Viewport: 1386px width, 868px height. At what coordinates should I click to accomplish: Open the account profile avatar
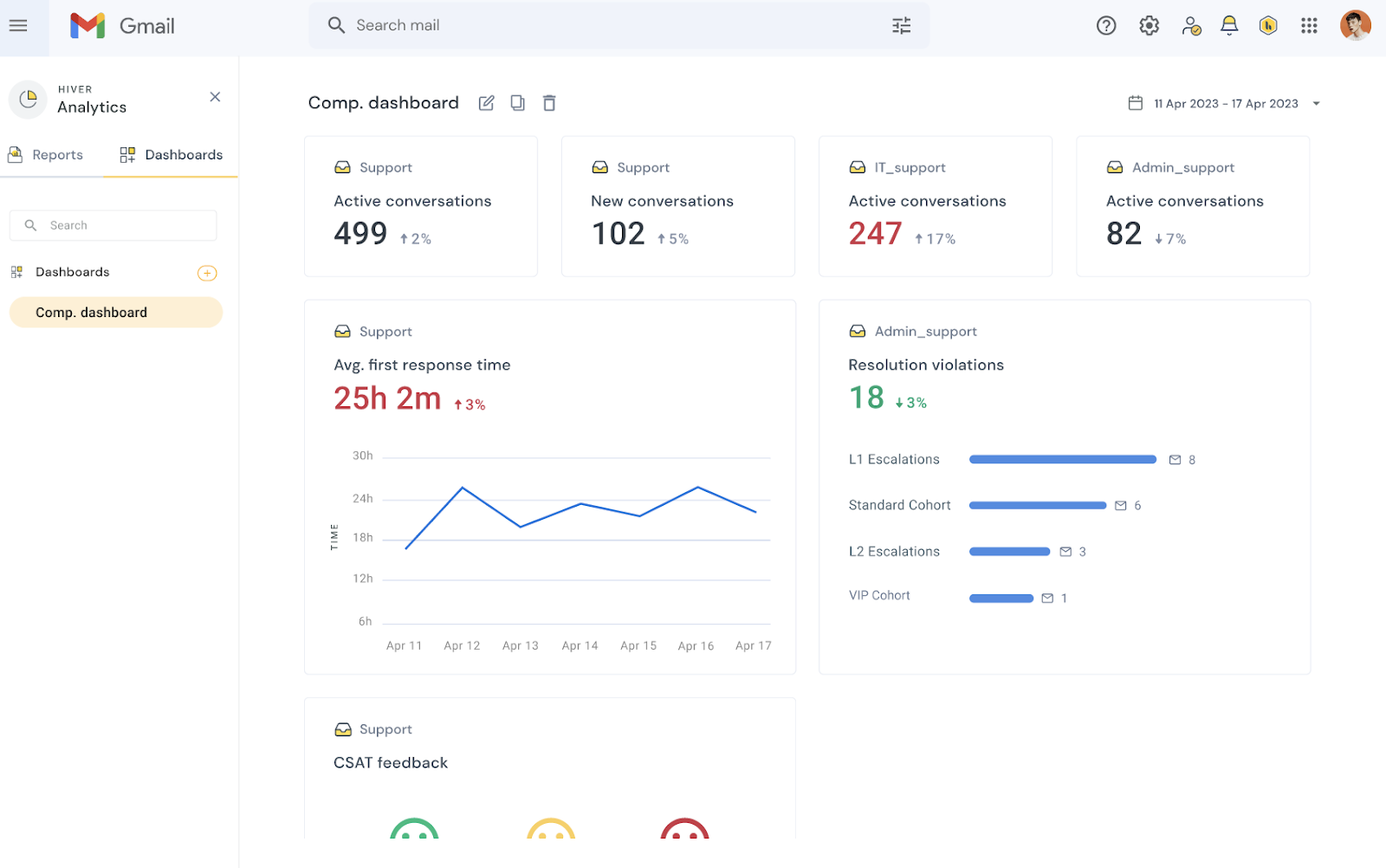[x=1356, y=26]
